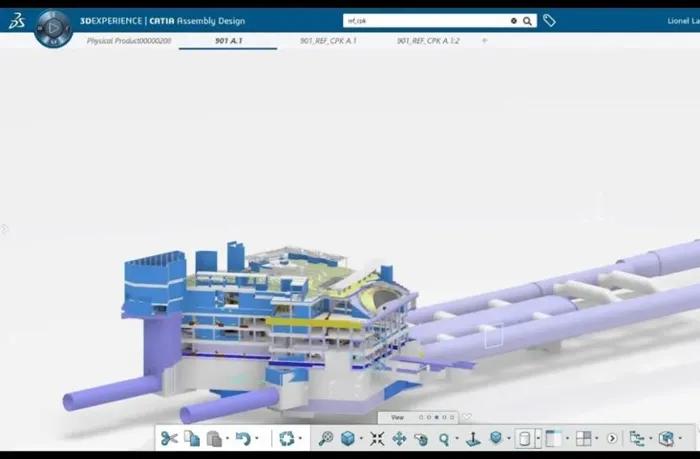Click the Copy icon in bottom toolbar
Image resolution: width=700 pixels, height=459 pixels.
(191, 438)
